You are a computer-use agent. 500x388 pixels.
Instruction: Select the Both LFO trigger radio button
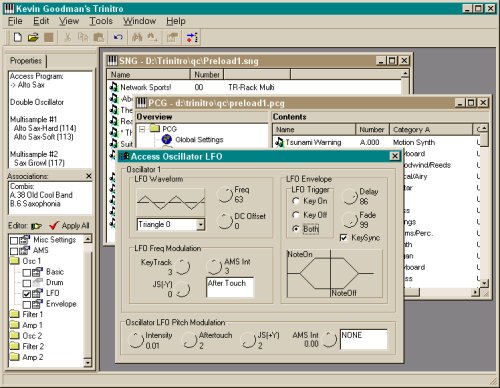tap(295, 229)
